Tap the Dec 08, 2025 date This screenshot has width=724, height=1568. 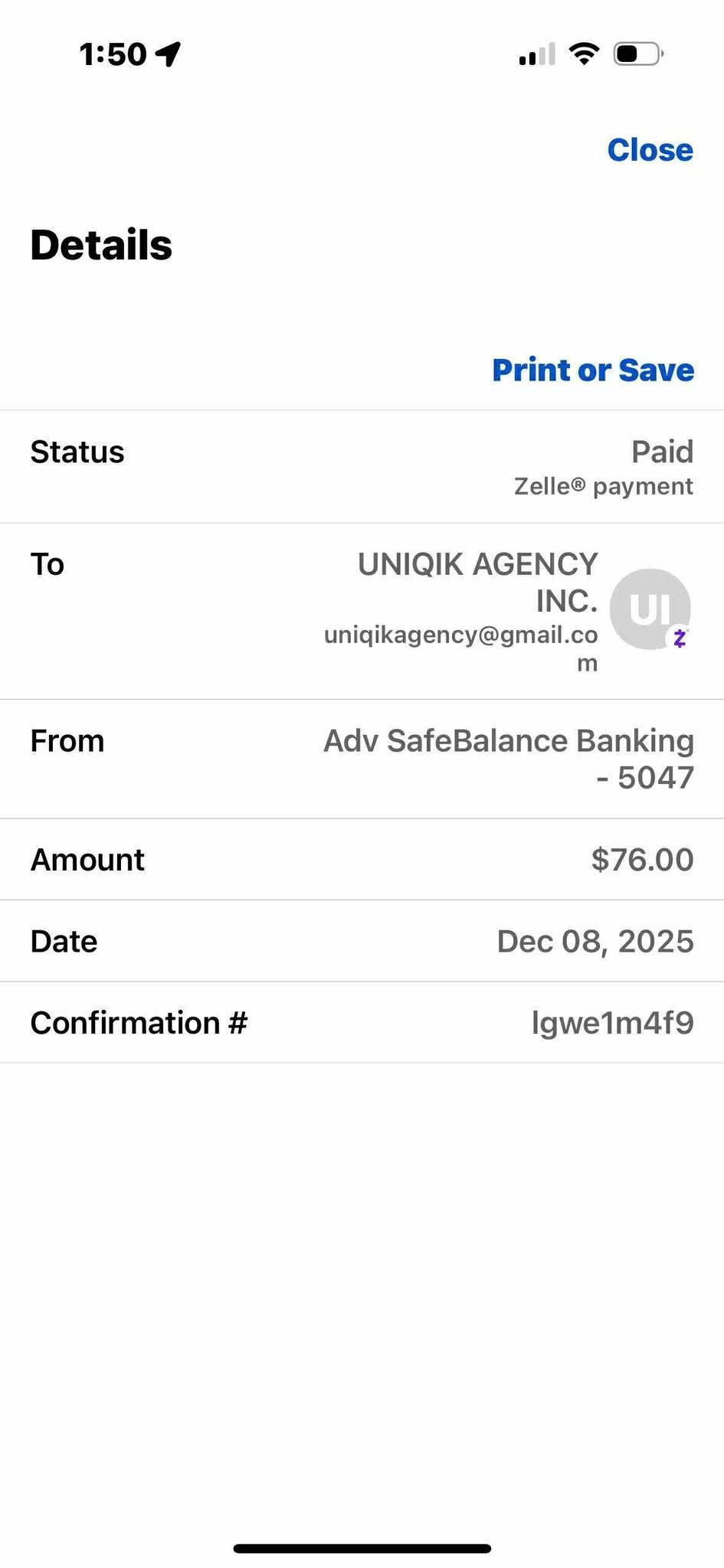click(595, 941)
